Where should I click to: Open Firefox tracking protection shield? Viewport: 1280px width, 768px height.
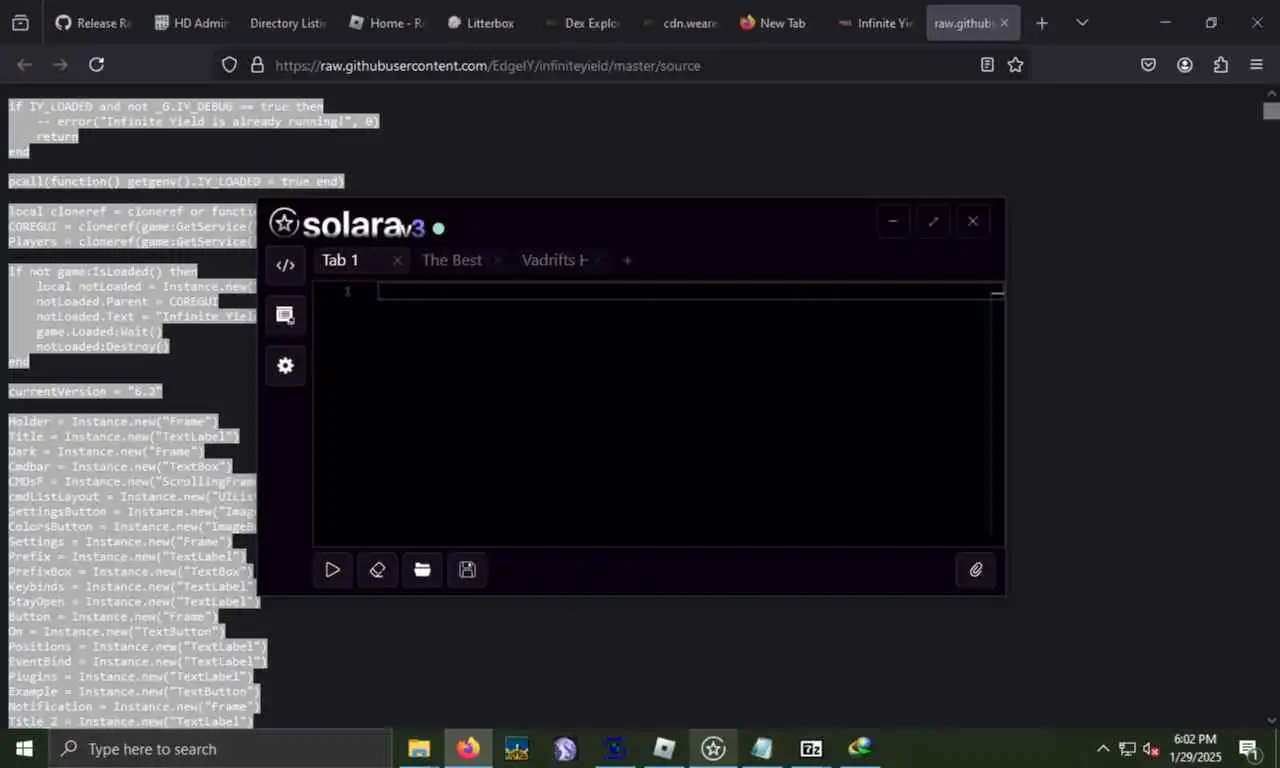[230, 65]
